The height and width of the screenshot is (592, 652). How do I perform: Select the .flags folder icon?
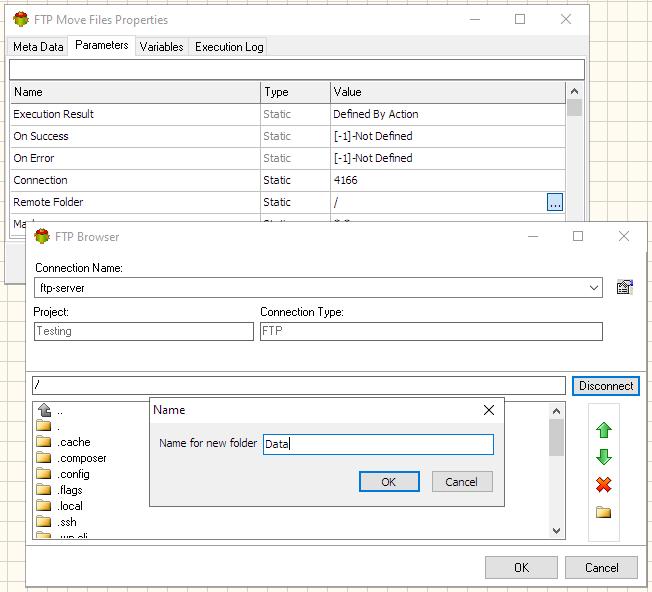[43, 489]
